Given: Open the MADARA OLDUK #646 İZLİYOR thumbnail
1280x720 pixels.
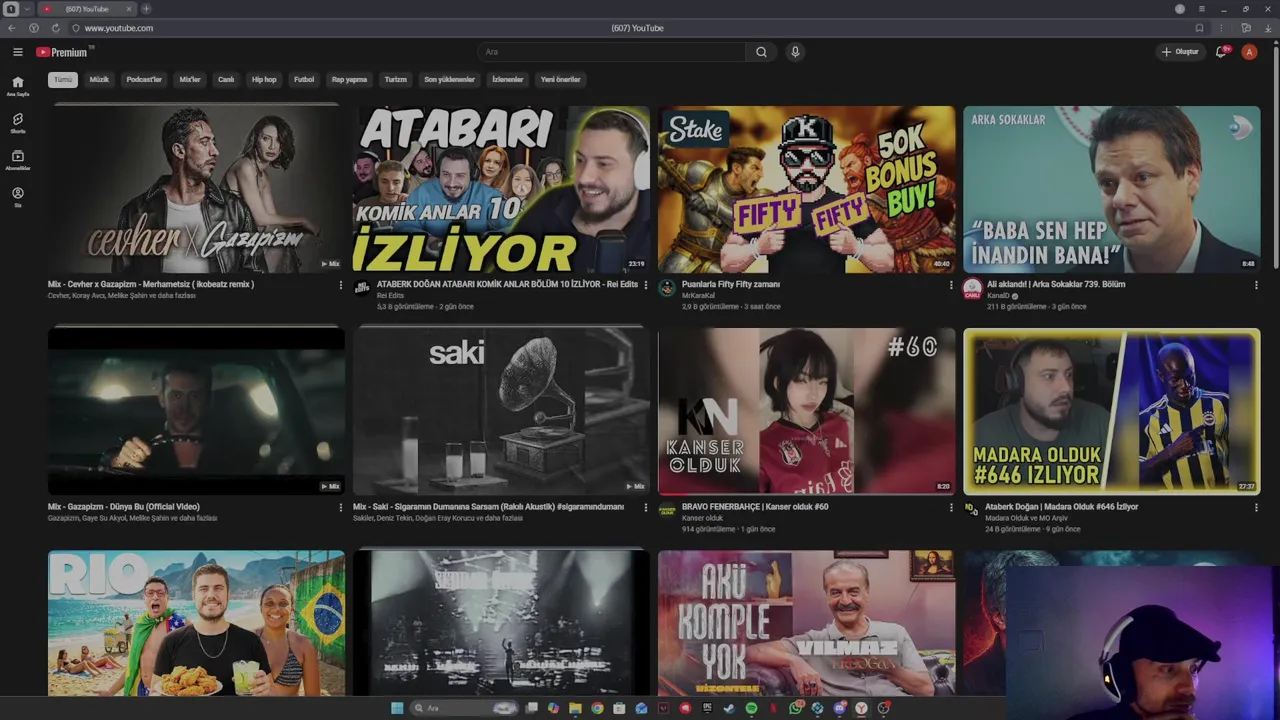Looking at the screenshot, I should pos(1112,411).
